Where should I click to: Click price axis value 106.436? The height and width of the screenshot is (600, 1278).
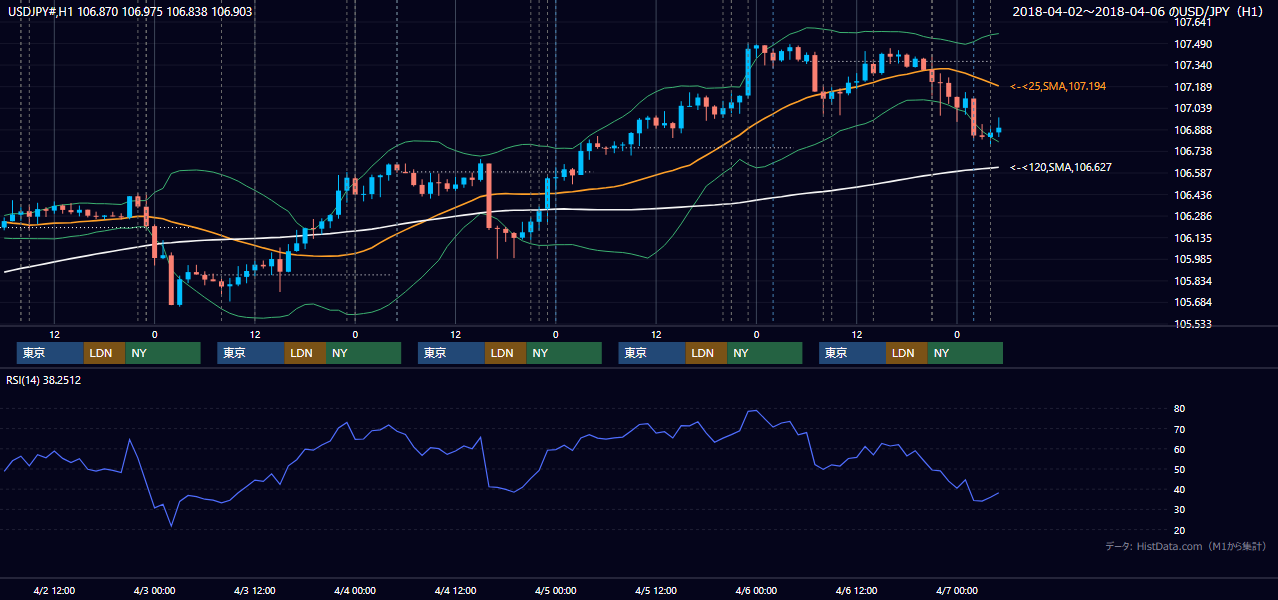[x=1194, y=195]
